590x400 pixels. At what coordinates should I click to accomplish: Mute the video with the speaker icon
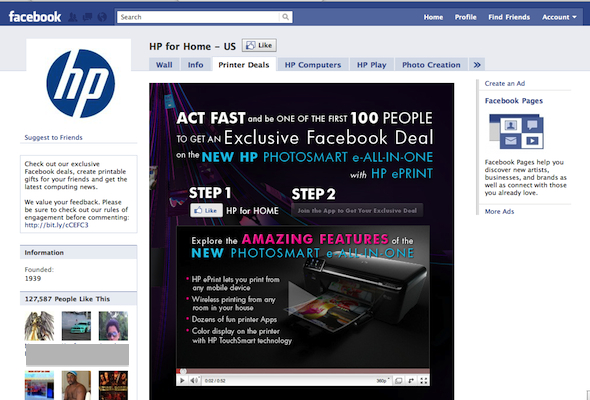(x=194, y=380)
